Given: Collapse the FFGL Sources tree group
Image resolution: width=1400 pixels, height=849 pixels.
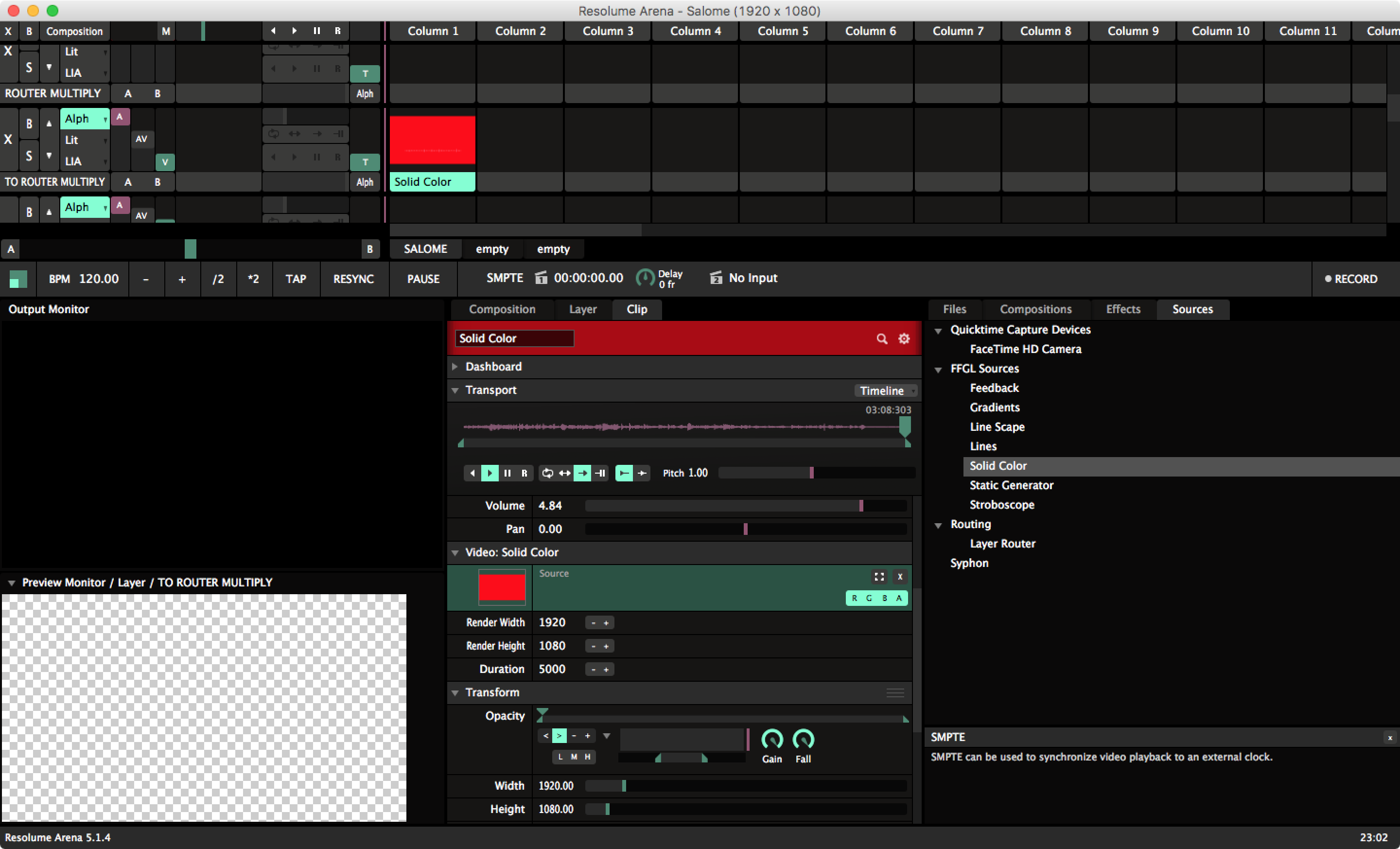Looking at the screenshot, I should [938, 370].
